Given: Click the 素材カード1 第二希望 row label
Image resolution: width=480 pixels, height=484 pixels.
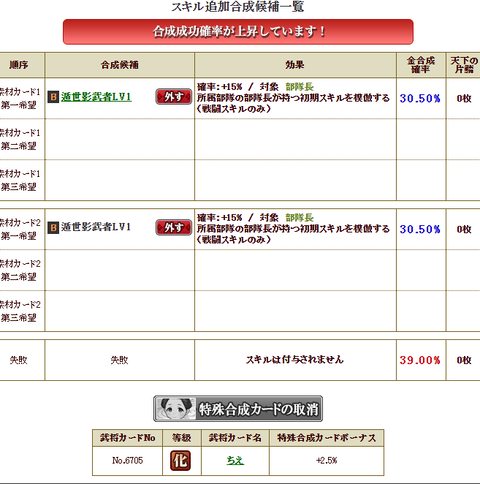Looking at the screenshot, I should point(20,139).
